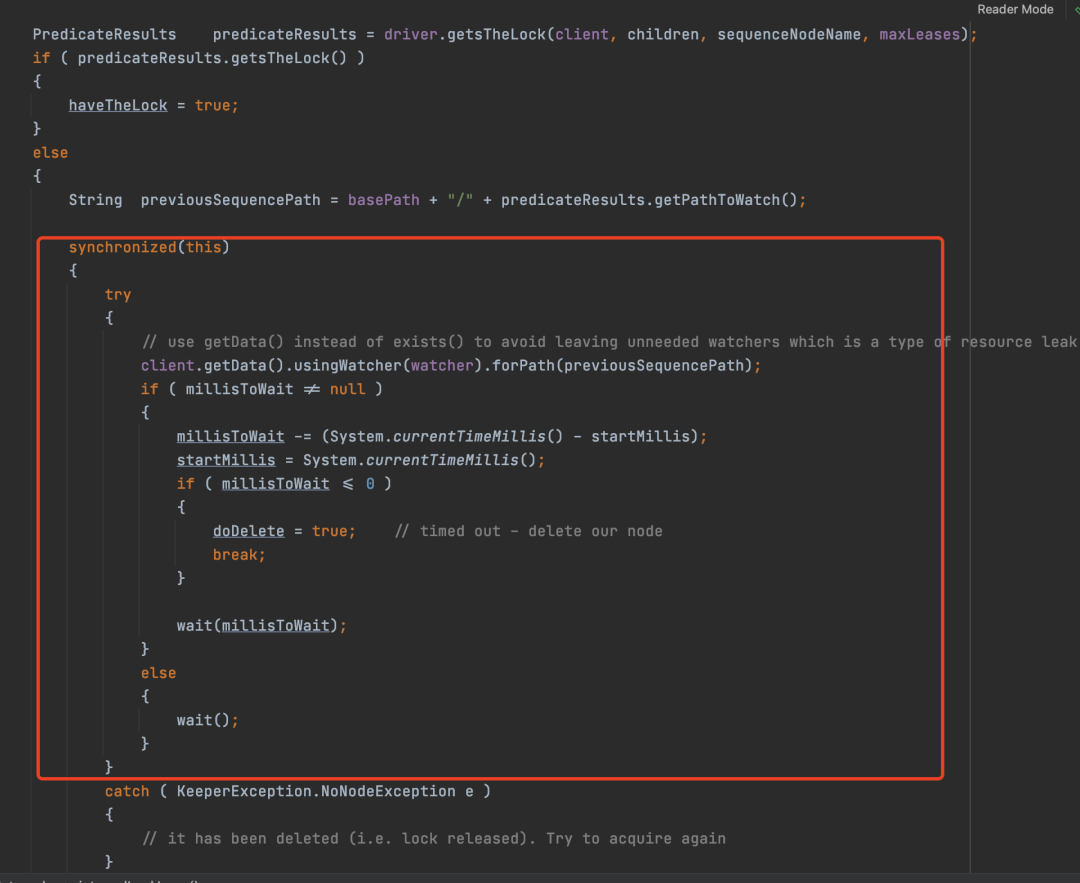This screenshot has height=883, width=1080.
Task: Click the 0 literal in millisToWait comparison
Action: click(x=370, y=484)
